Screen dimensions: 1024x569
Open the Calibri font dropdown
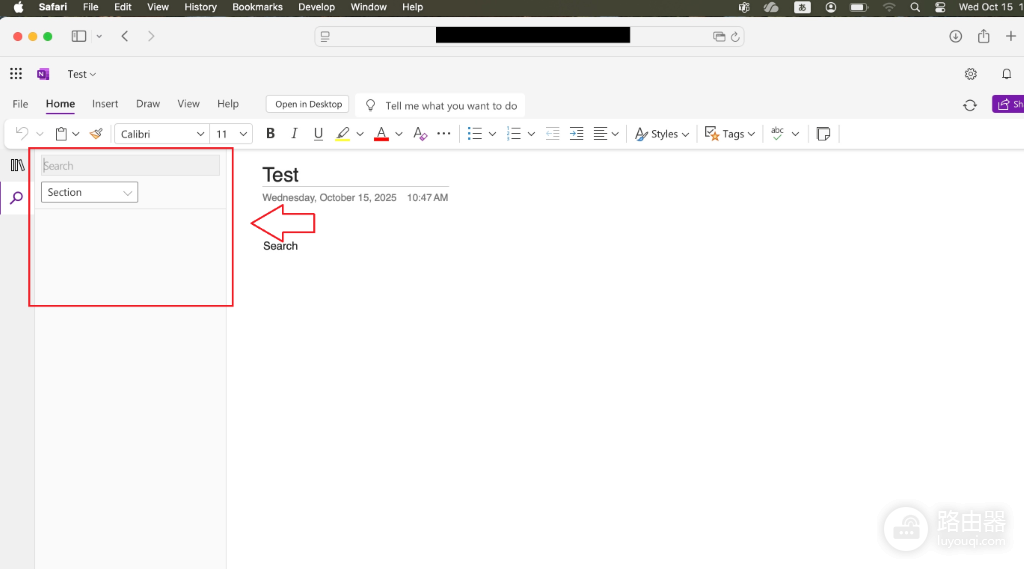pos(162,134)
